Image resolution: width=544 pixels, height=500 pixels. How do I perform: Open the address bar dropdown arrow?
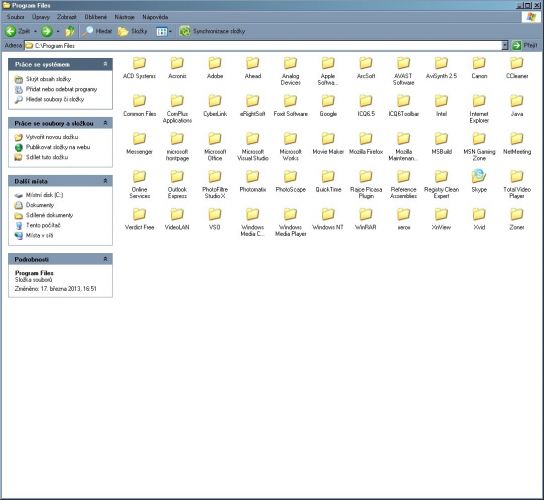click(505, 45)
